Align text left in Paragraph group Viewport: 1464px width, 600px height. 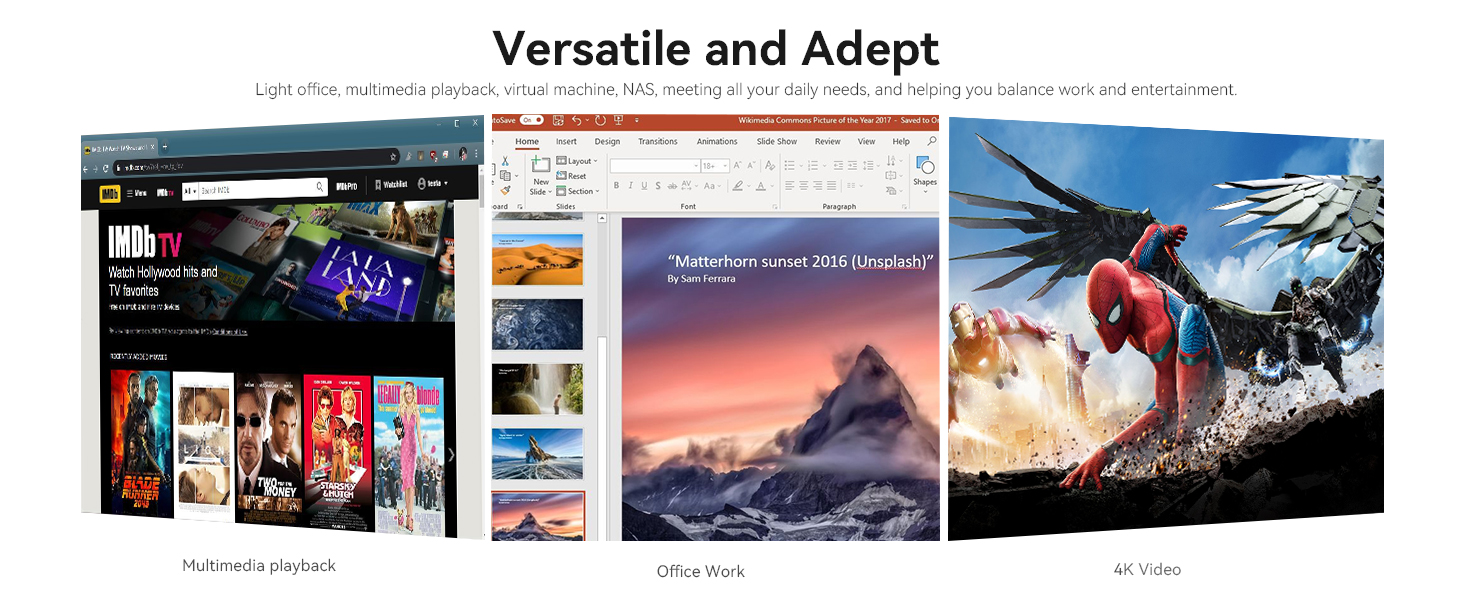coord(789,185)
